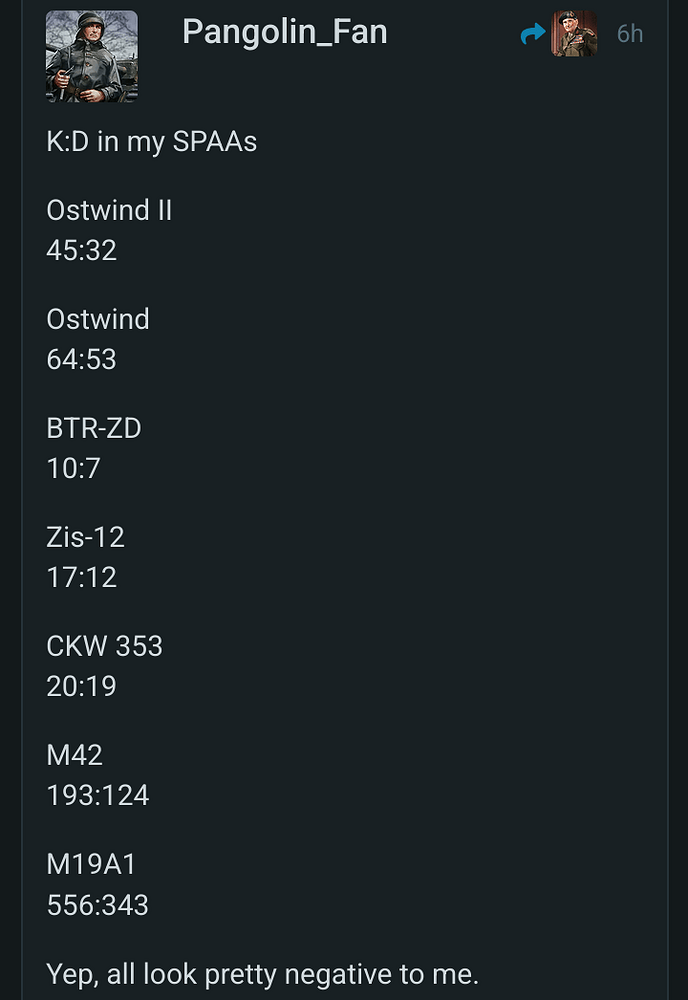This screenshot has height=1000, width=688.
Task: Click the 193:124 ratio text
Action: (97, 795)
